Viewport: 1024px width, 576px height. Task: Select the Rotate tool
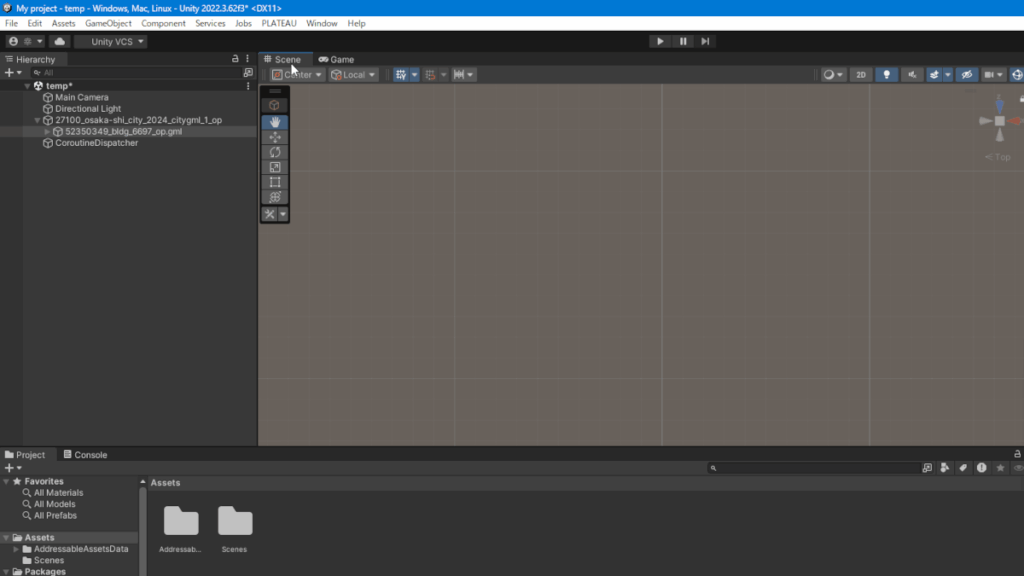(274, 152)
